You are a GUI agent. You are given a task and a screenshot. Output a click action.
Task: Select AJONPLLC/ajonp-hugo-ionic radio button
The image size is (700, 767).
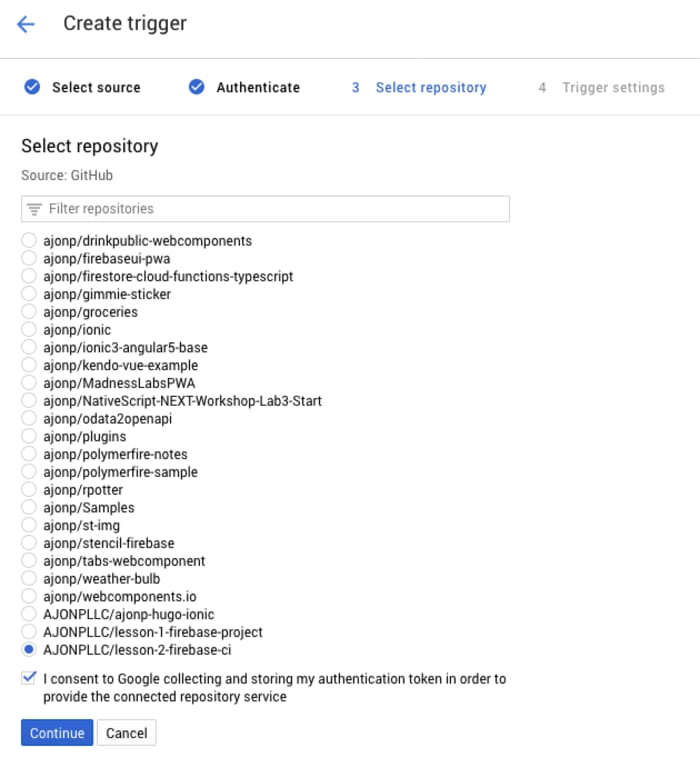coord(29,615)
